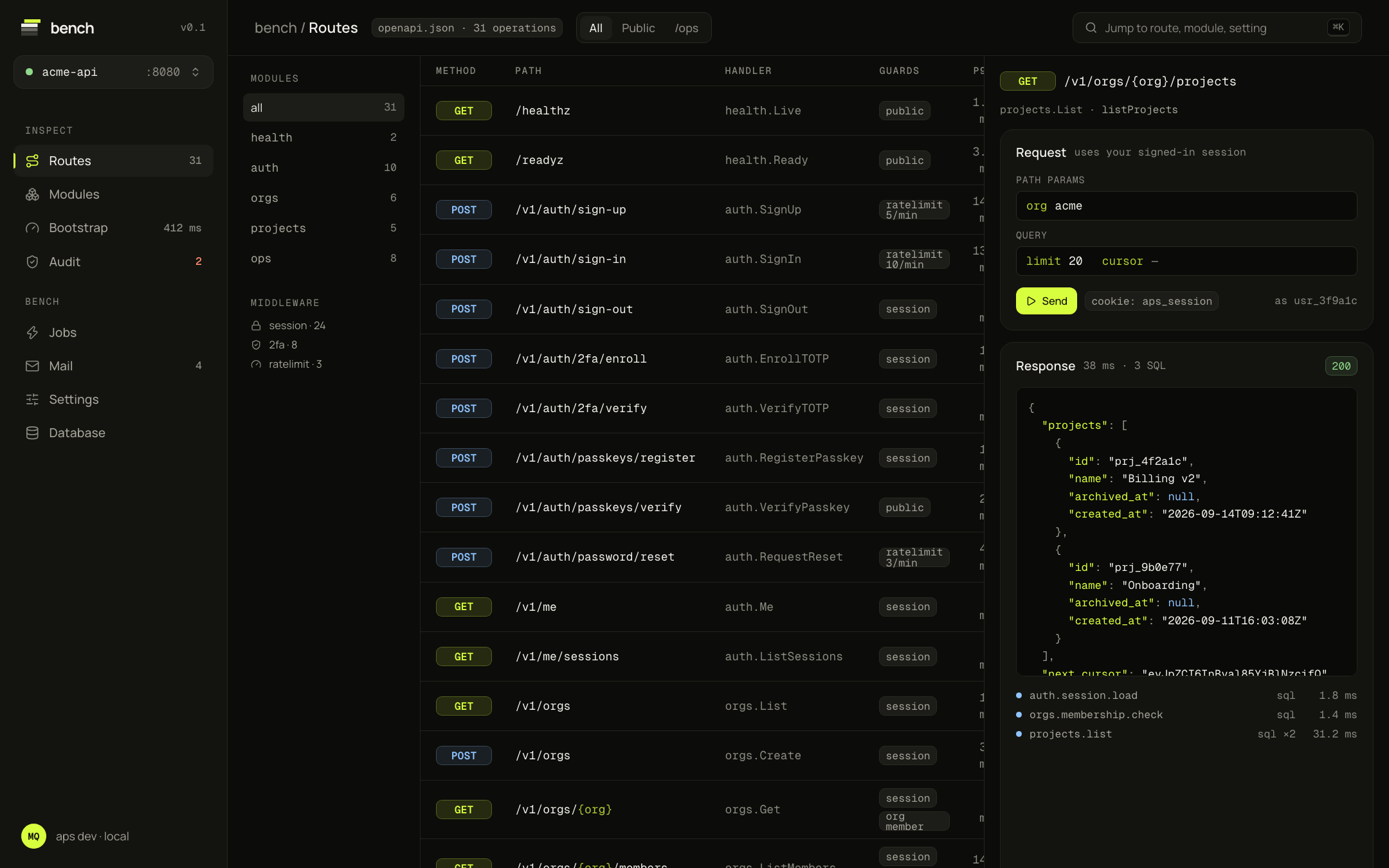Click the bench logo icon
This screenshot has height=868, width=1389.
click(30, 28)
